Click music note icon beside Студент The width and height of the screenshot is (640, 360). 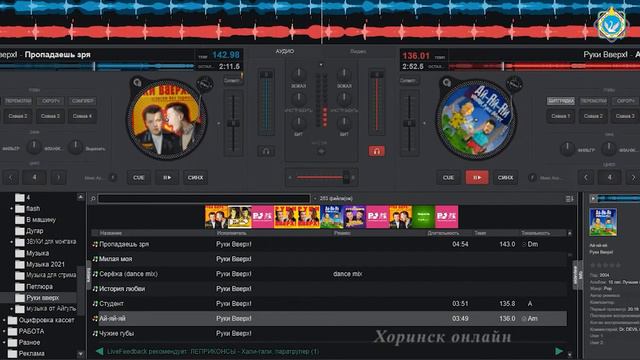95,304
